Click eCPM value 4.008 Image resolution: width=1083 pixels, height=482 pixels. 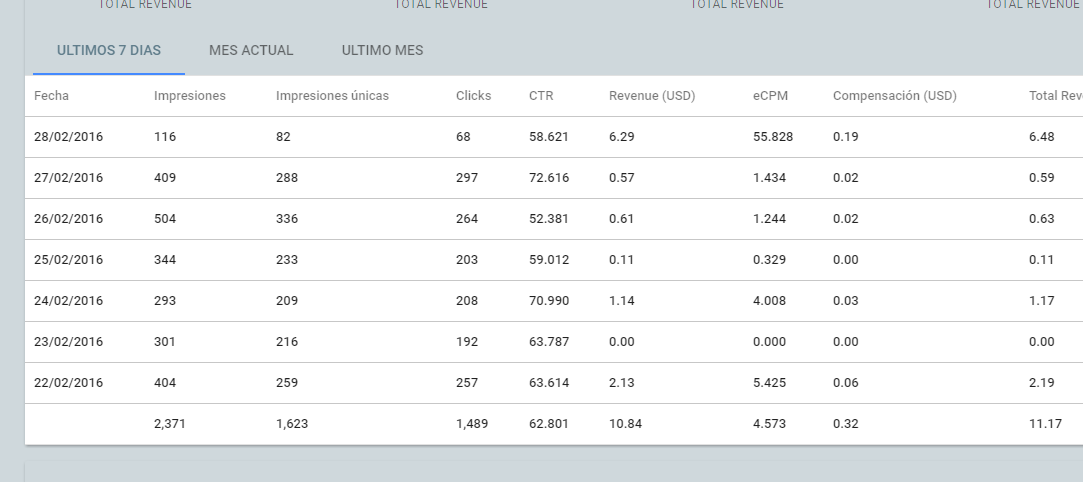[769, 300]
